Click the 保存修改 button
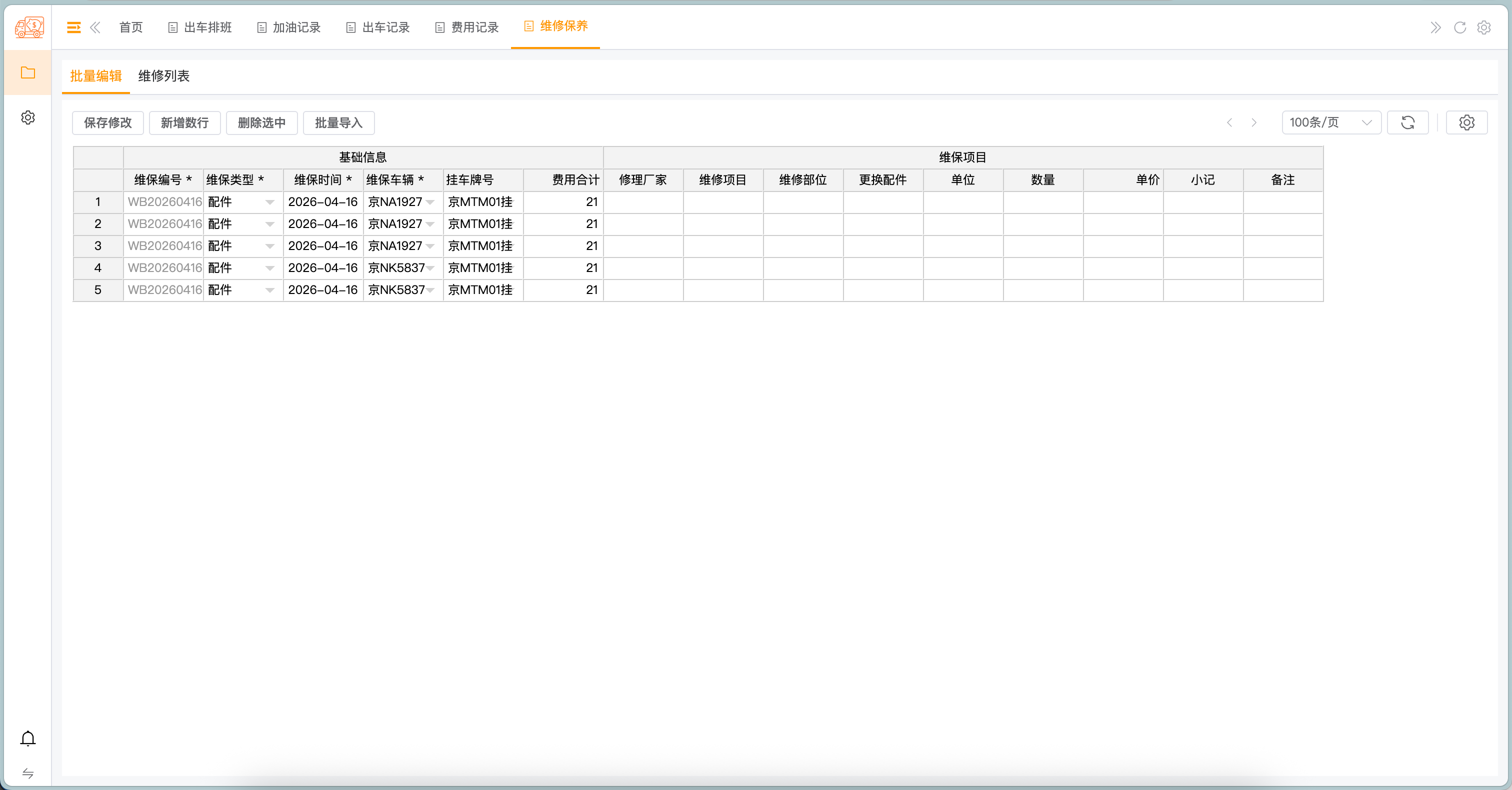The image size is (1512, 790). pyautogui.click(x=108, y=122)
